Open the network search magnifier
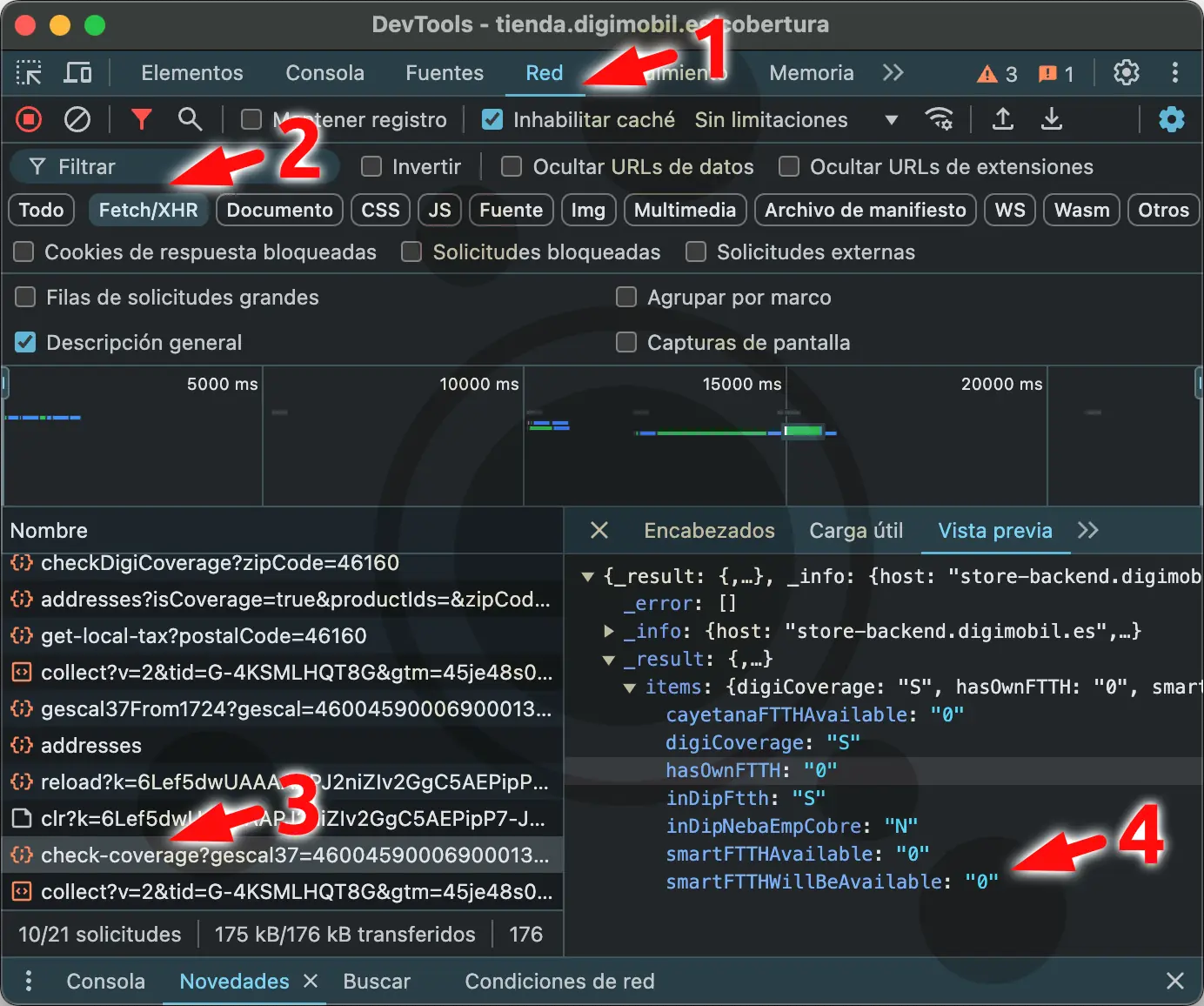Viewport: 1204px width, 1006px height. 190,119
